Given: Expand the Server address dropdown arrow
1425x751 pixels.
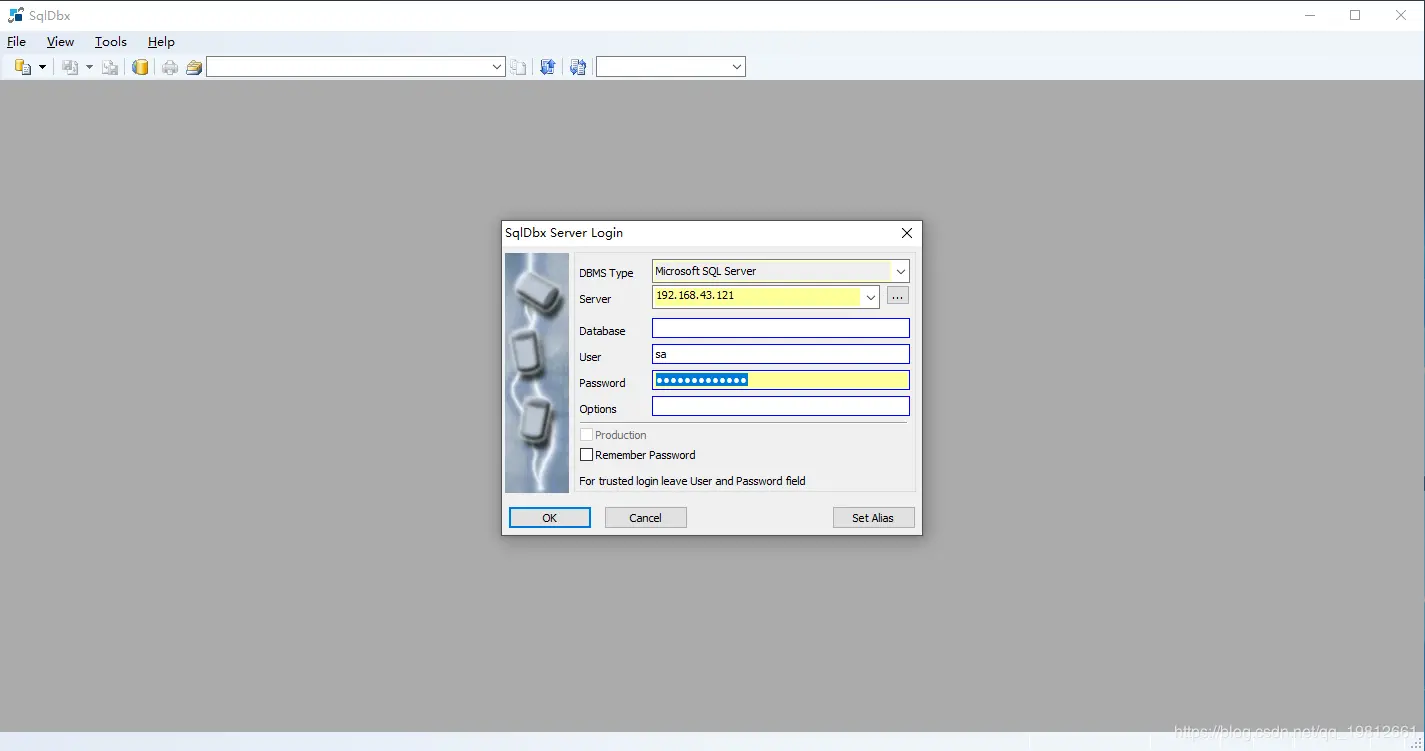Looking at the screenshot, I should [x=870, y=297].
